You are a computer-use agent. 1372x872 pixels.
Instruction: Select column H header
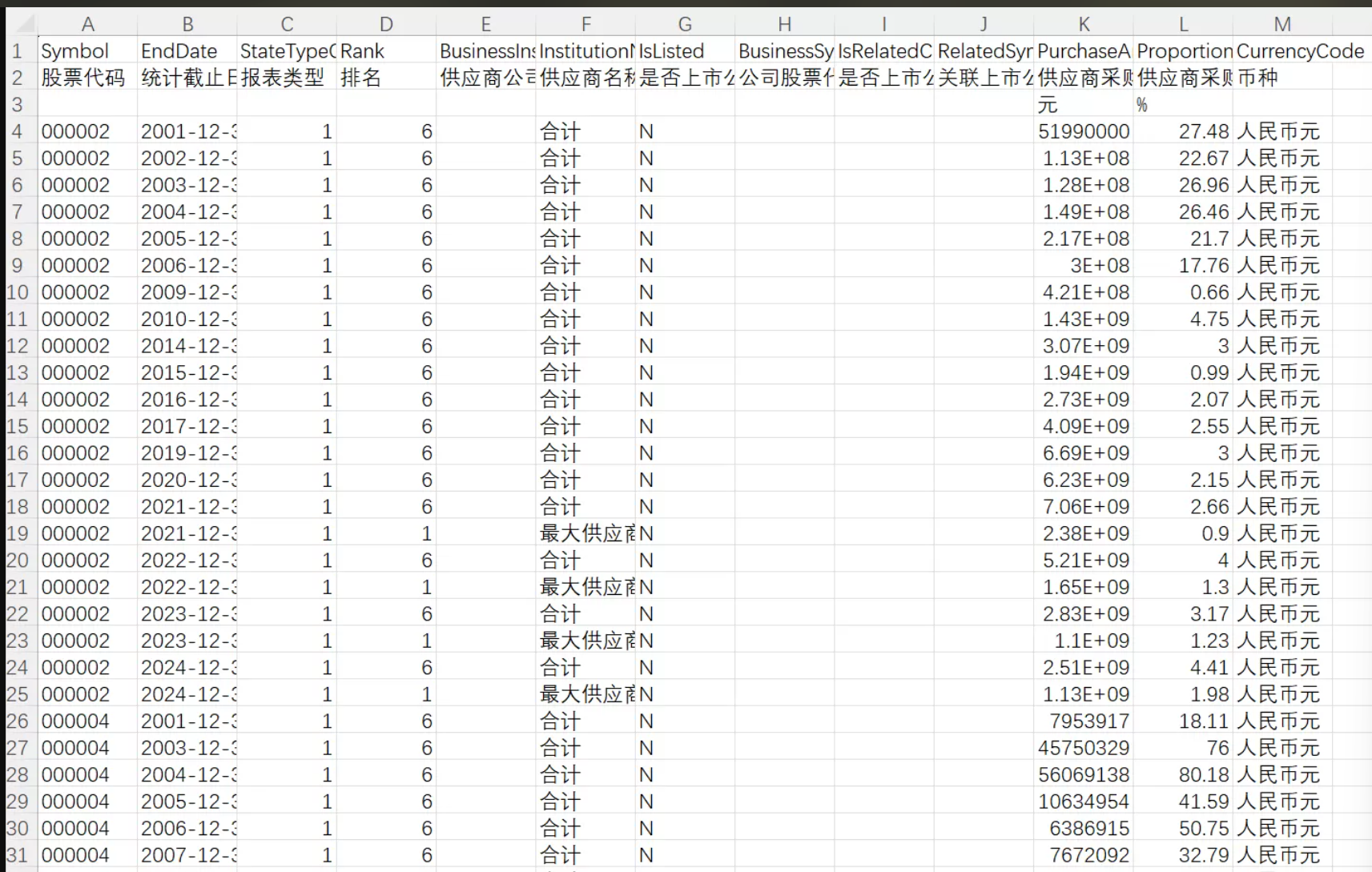[x=784, y=25]
